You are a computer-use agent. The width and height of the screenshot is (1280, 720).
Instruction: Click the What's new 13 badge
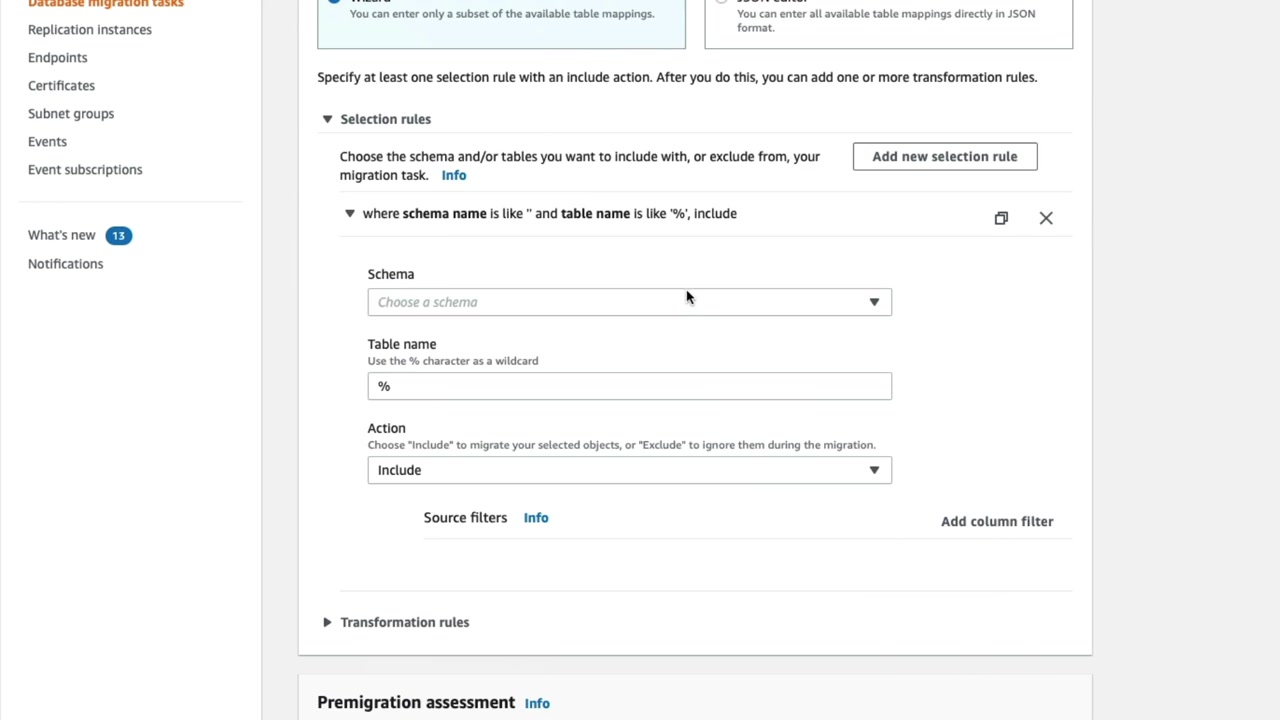point(118,236)
